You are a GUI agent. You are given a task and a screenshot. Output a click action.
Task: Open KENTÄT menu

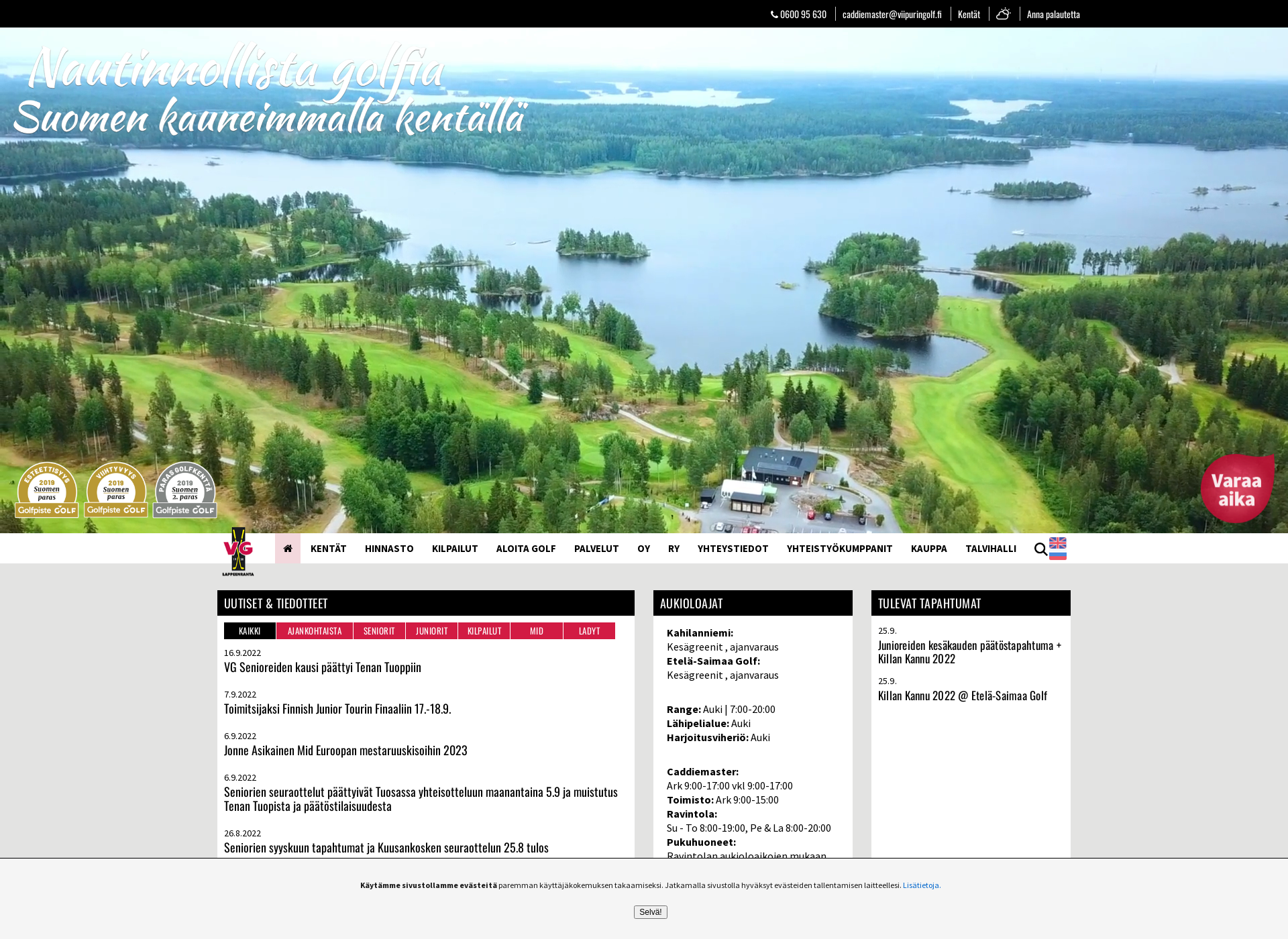pos(329,549)
